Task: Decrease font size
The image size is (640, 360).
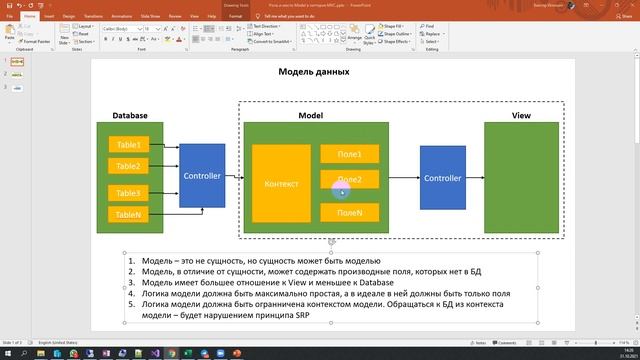Action: point(173,29)
